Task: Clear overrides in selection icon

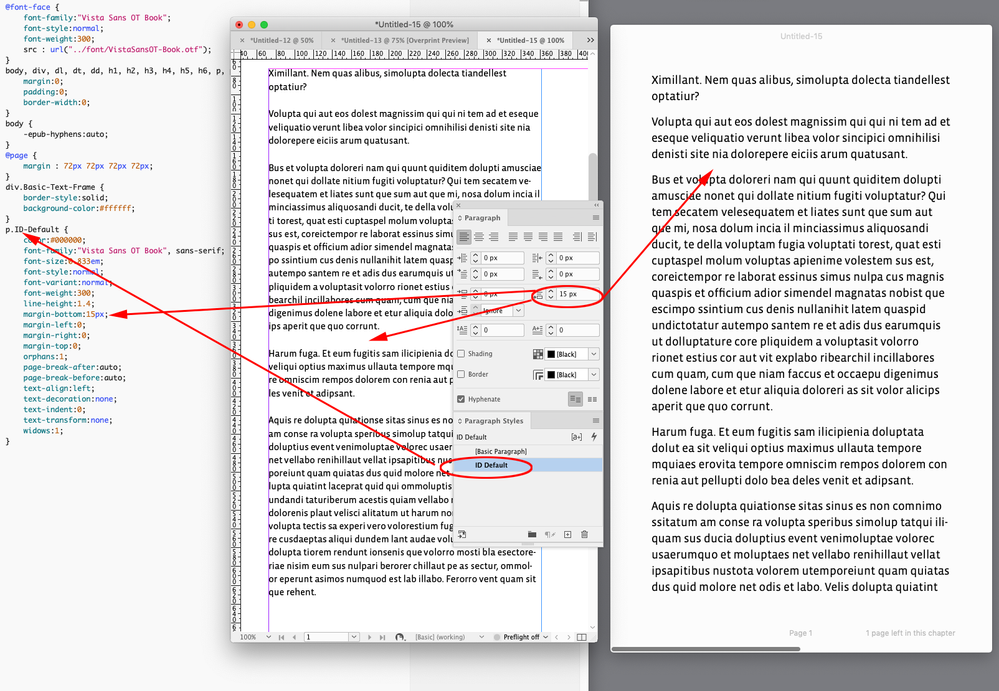Action: click(x=550, y=534)
